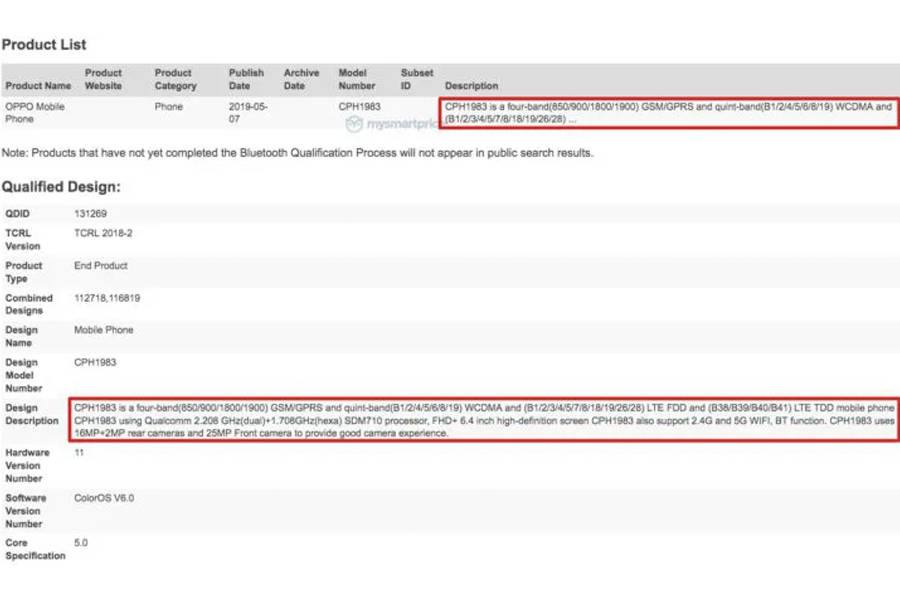
Task: Click the Qualified Design heading
Action: [61, 187]
